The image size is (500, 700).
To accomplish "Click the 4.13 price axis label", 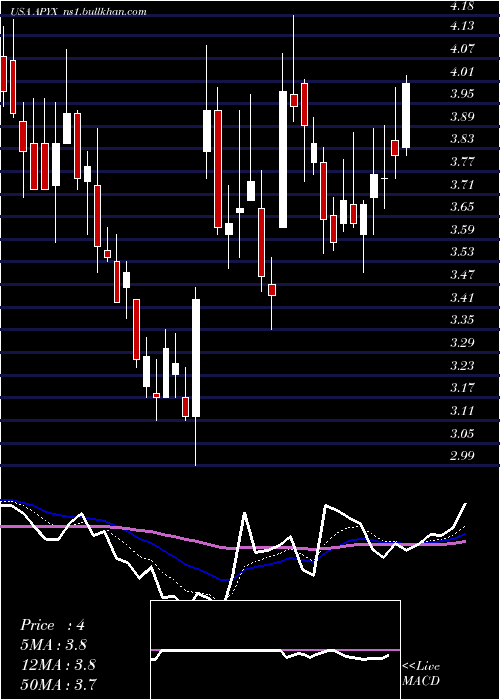I will click(462, 26).
